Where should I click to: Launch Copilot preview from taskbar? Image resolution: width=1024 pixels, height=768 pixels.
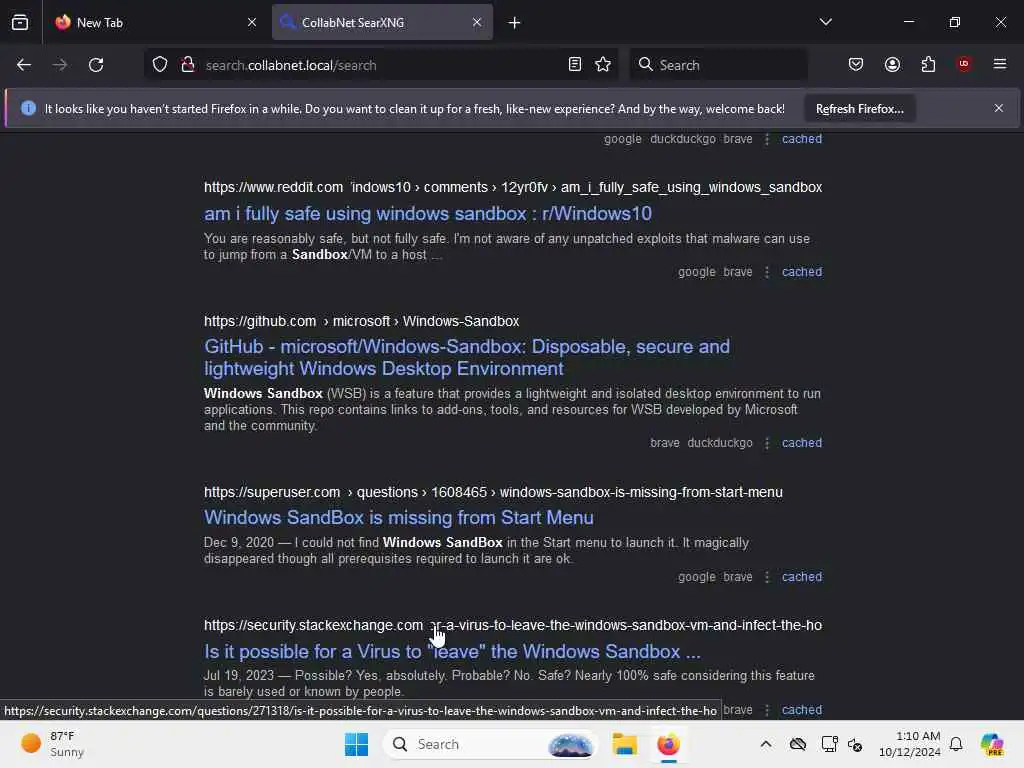(992, 744)
